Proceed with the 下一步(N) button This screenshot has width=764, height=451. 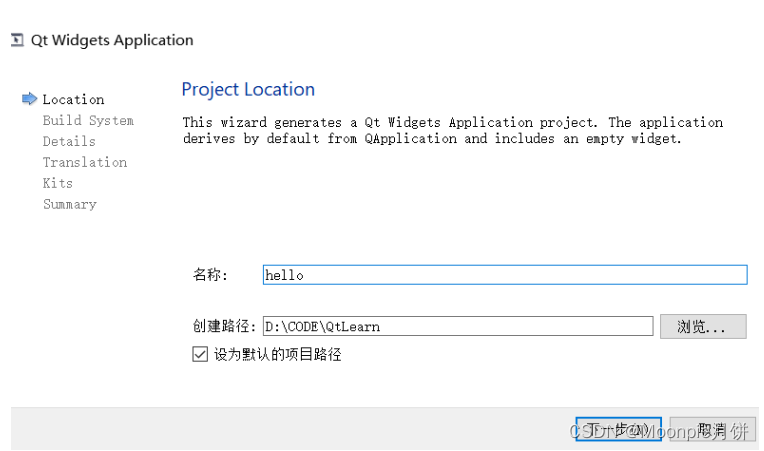[x=618, y=429]
